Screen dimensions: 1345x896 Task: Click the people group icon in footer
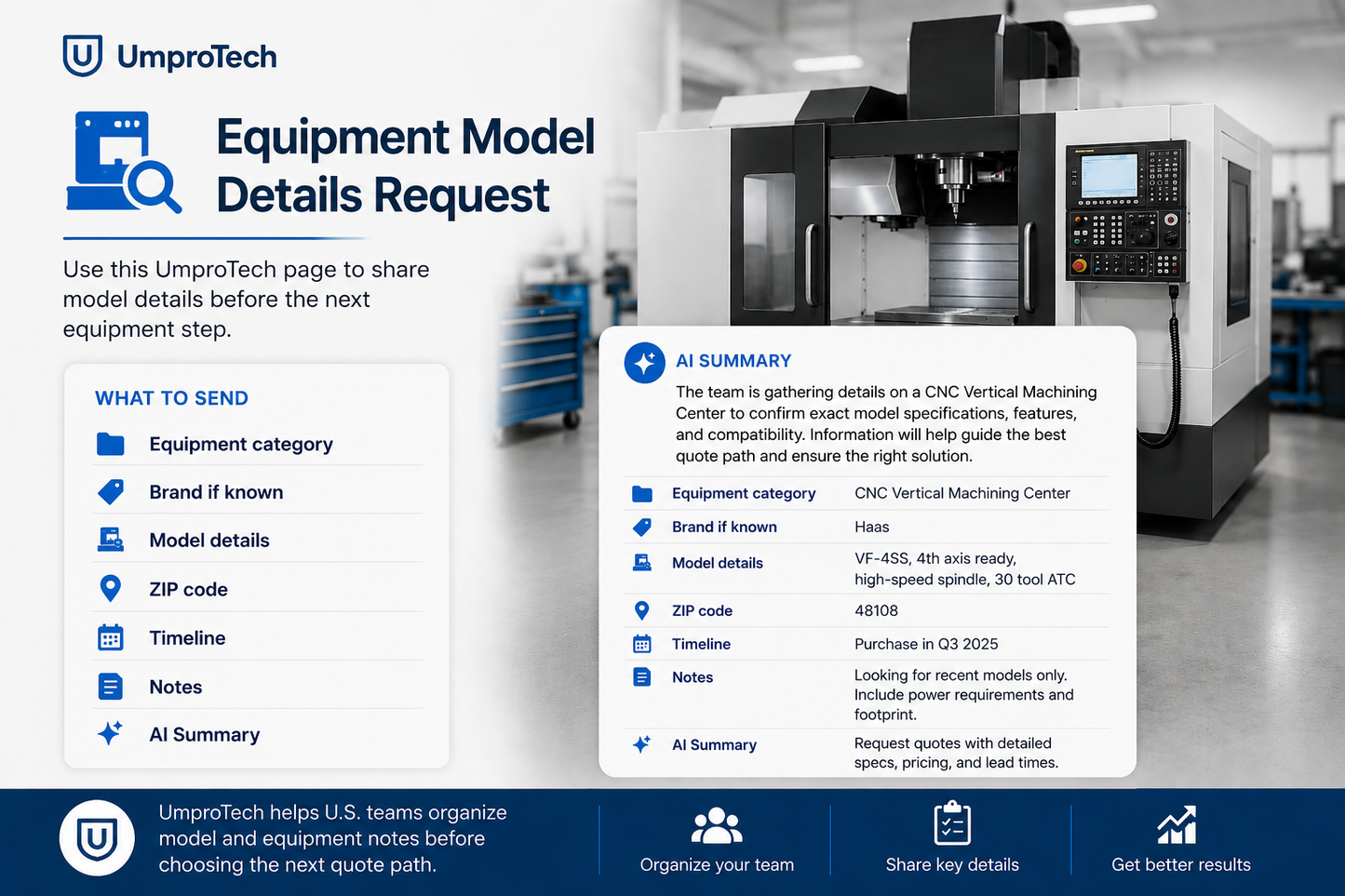717,825
